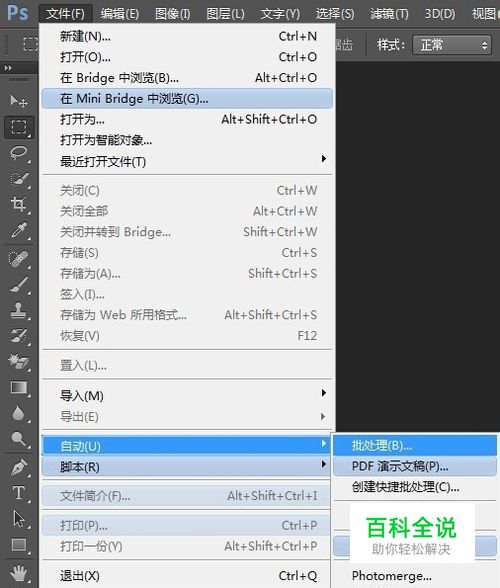Click the 存储(S) menu entry
The width and height of the screenshot is (500, 588).
(x=187, y=253)
